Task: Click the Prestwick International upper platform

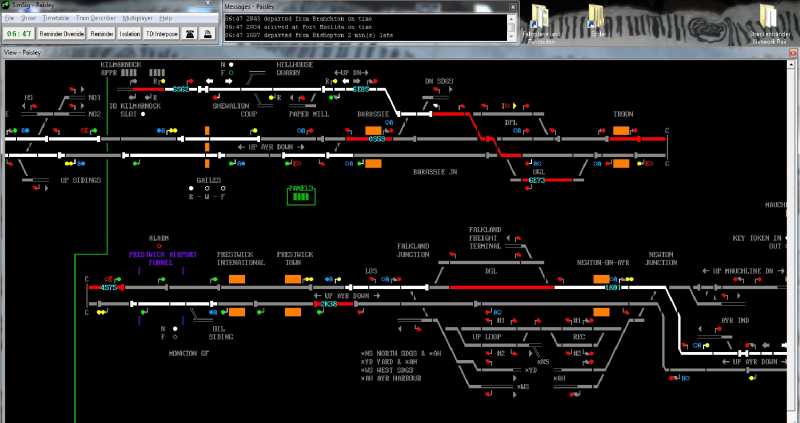Action: point(237,279)
